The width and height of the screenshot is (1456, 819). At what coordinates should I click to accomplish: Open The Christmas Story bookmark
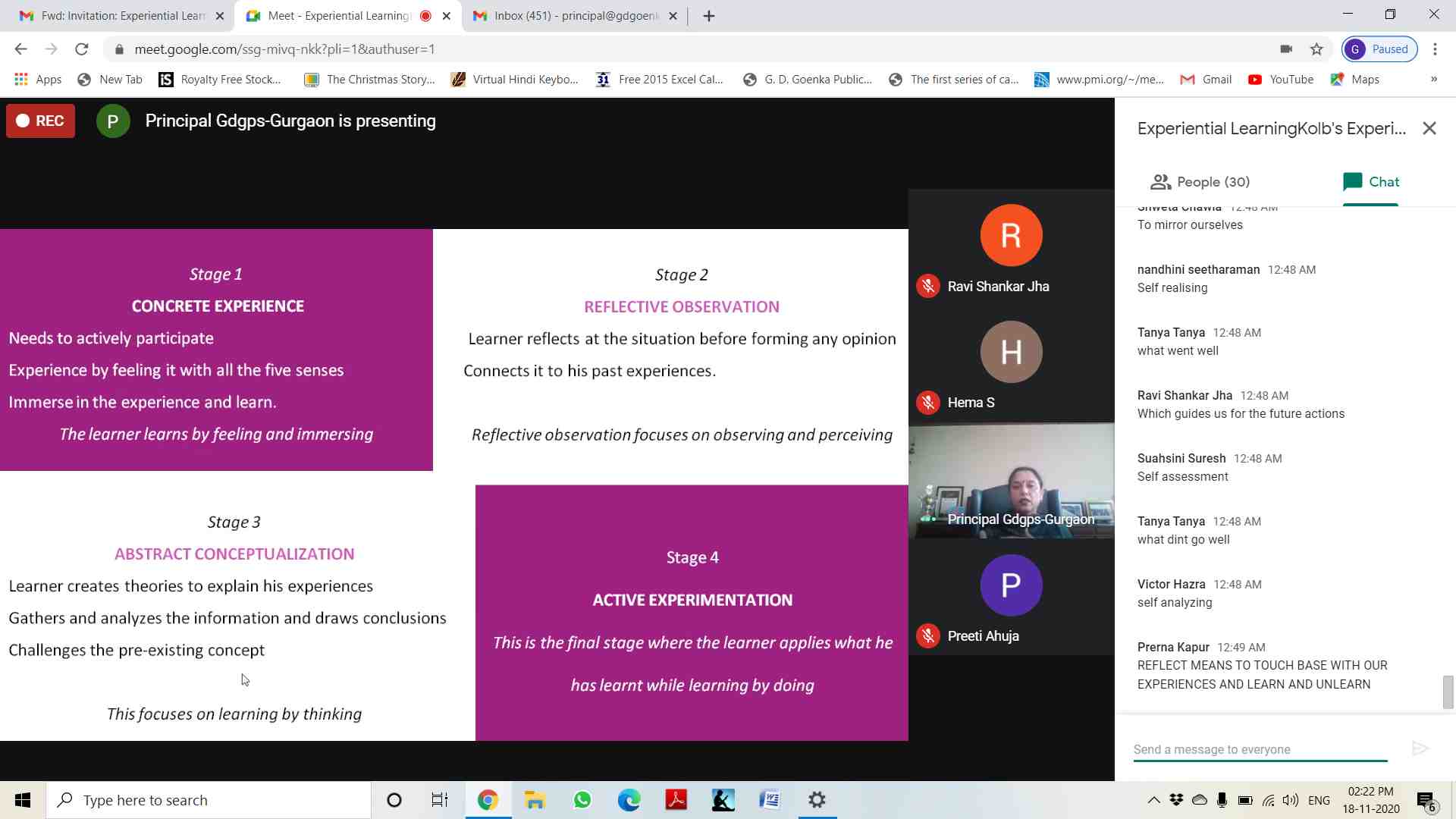tap(369, 80)
